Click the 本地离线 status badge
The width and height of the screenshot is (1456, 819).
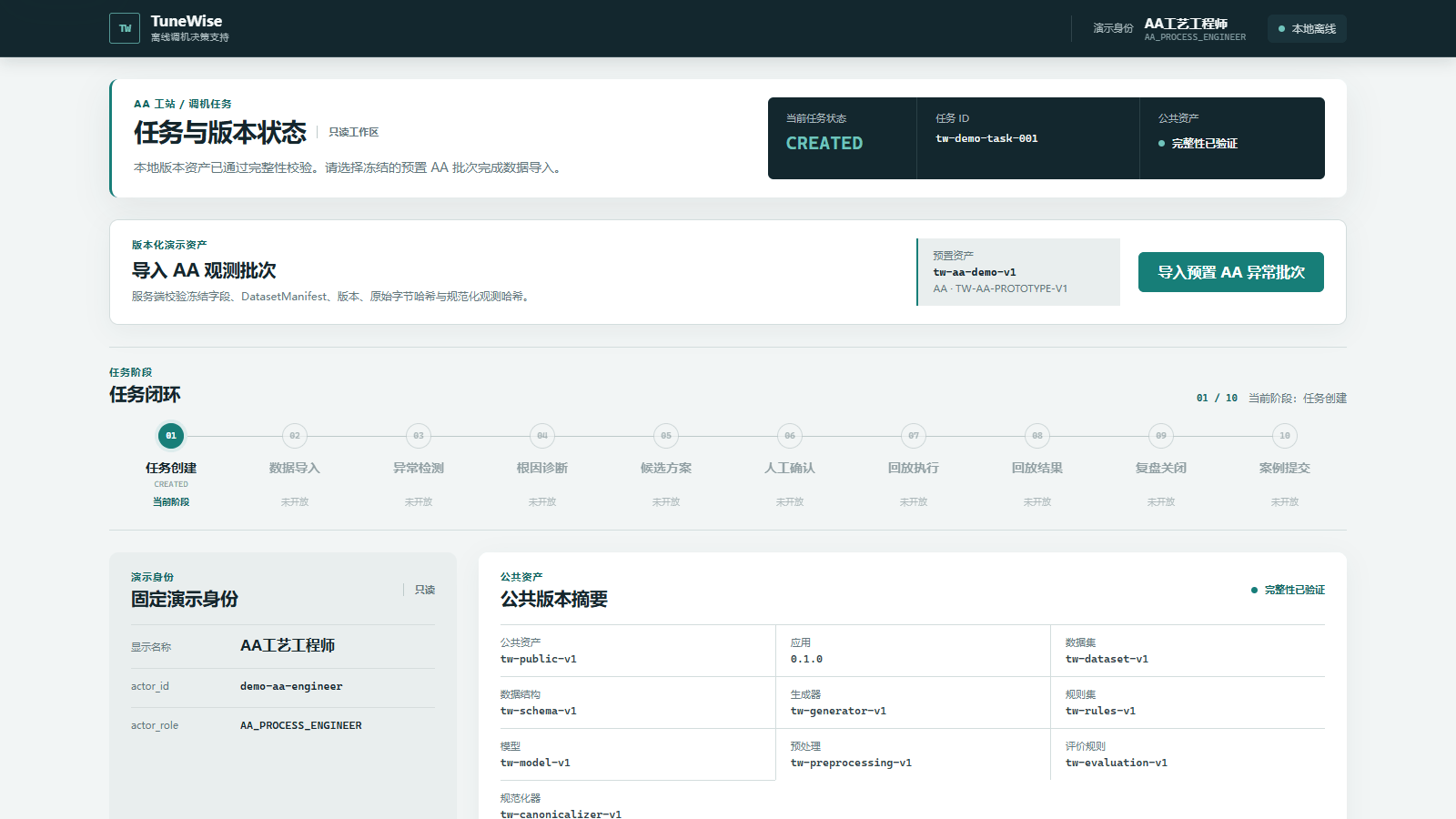pos(1307,28)
